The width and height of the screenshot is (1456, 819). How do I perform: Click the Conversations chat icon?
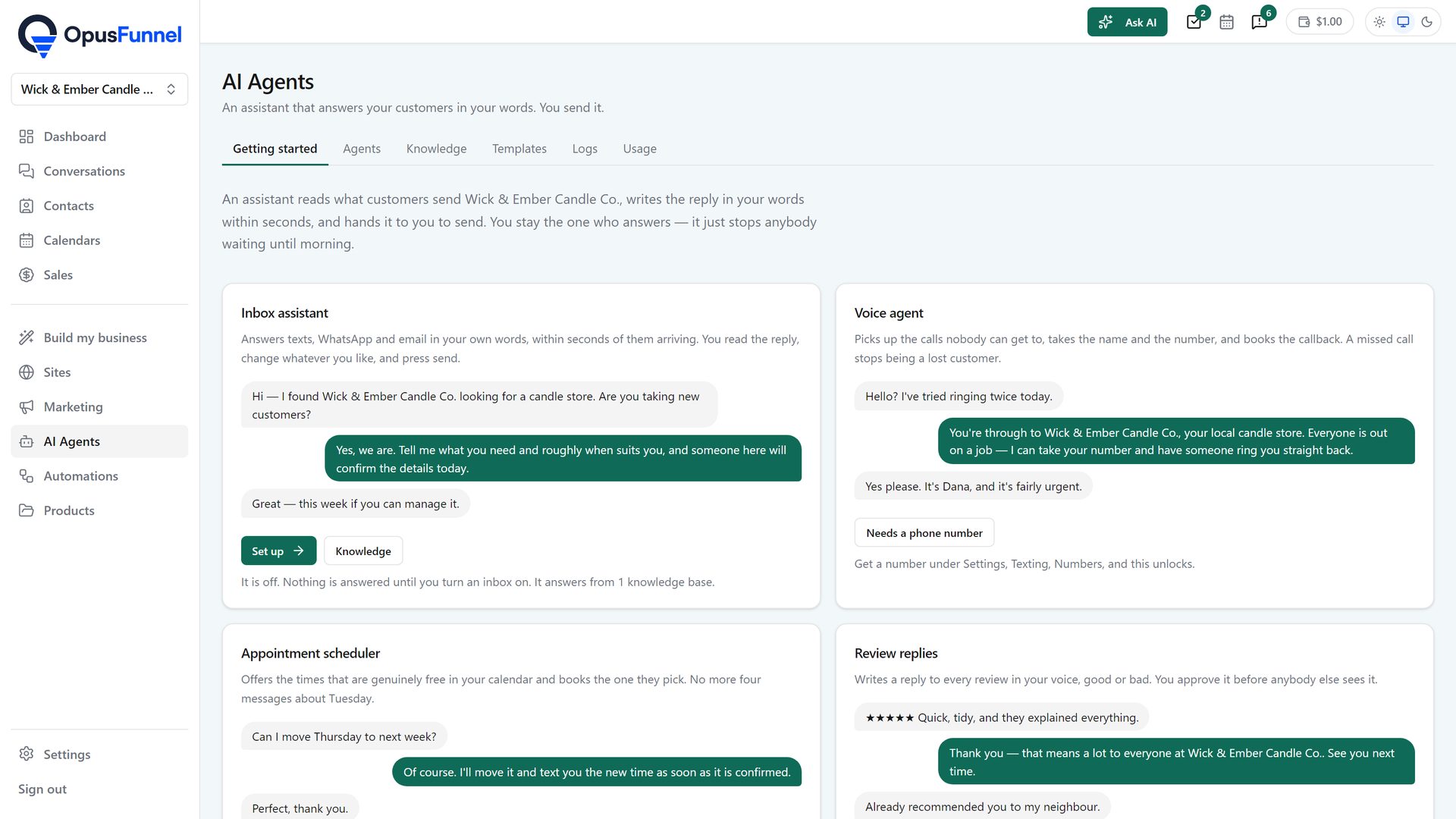pyautogui.click(x=27, y=171)
